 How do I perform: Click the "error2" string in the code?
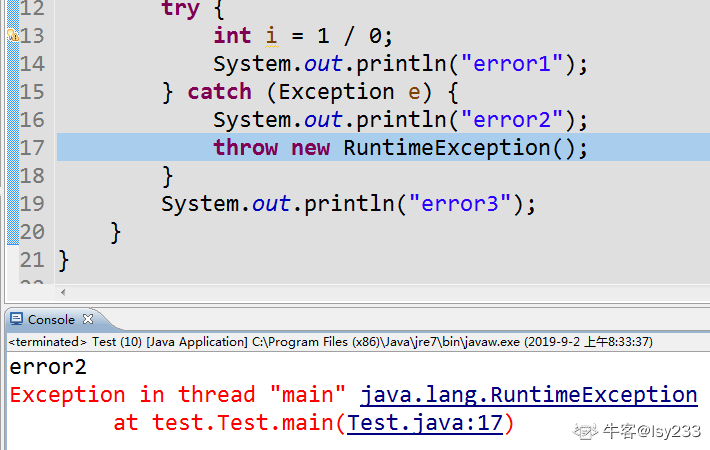click(x=512, y=120)
